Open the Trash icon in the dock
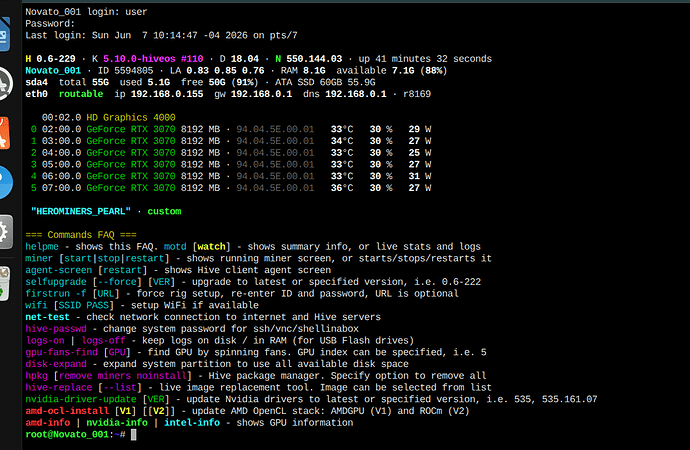The height and width of the screenshot is (450, 690). pos(4,284)
